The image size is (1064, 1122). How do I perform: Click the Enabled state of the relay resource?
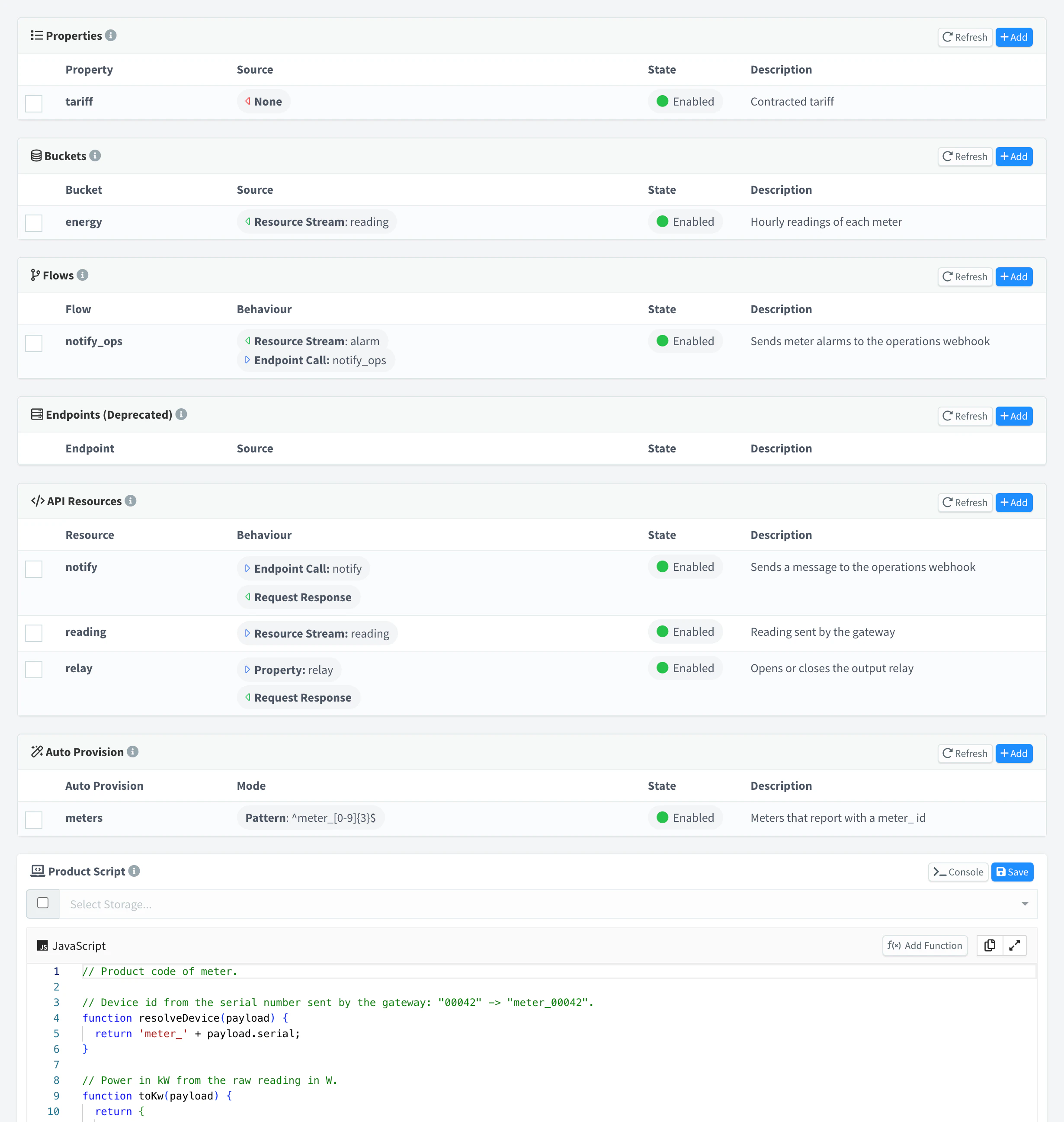tap(685, 668)
